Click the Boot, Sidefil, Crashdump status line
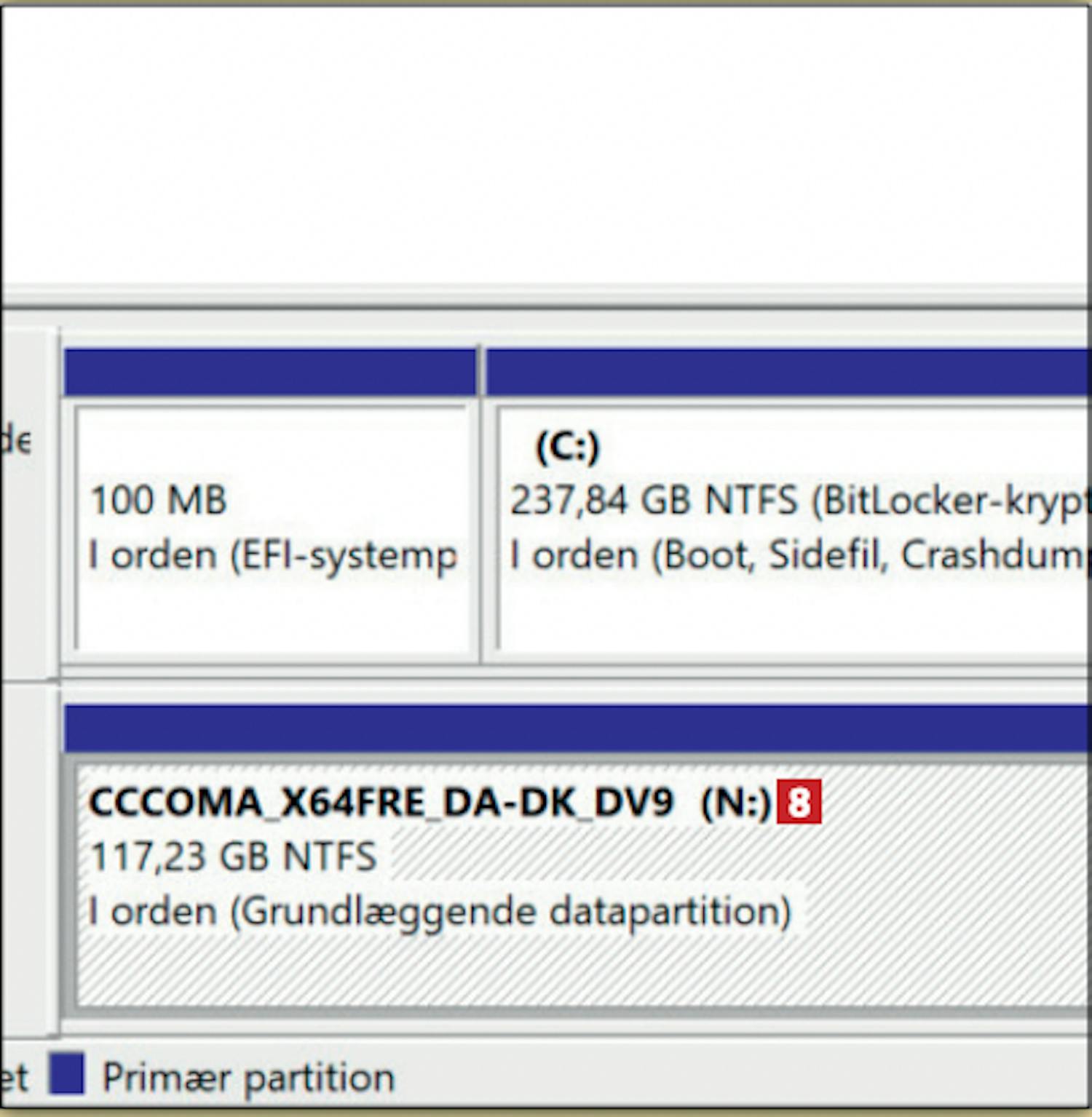The height and width of the screenshot is (1117, 1092). pyautogui.click(x=797, y=556)
